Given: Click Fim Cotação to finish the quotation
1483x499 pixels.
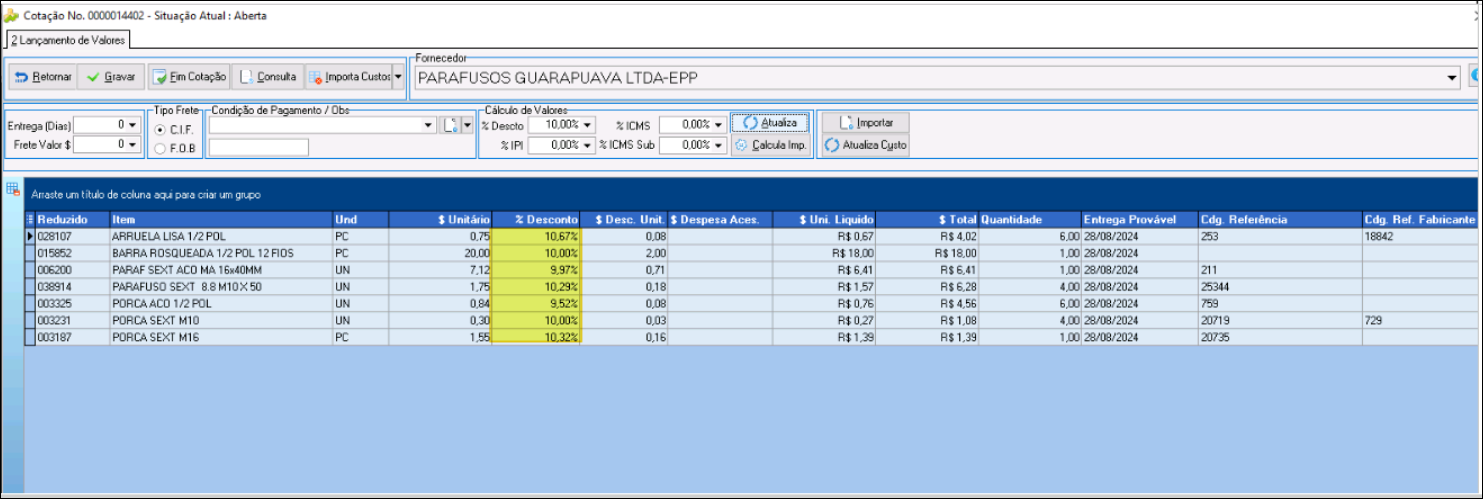Looking at the screenshot, I should point(189,76).
